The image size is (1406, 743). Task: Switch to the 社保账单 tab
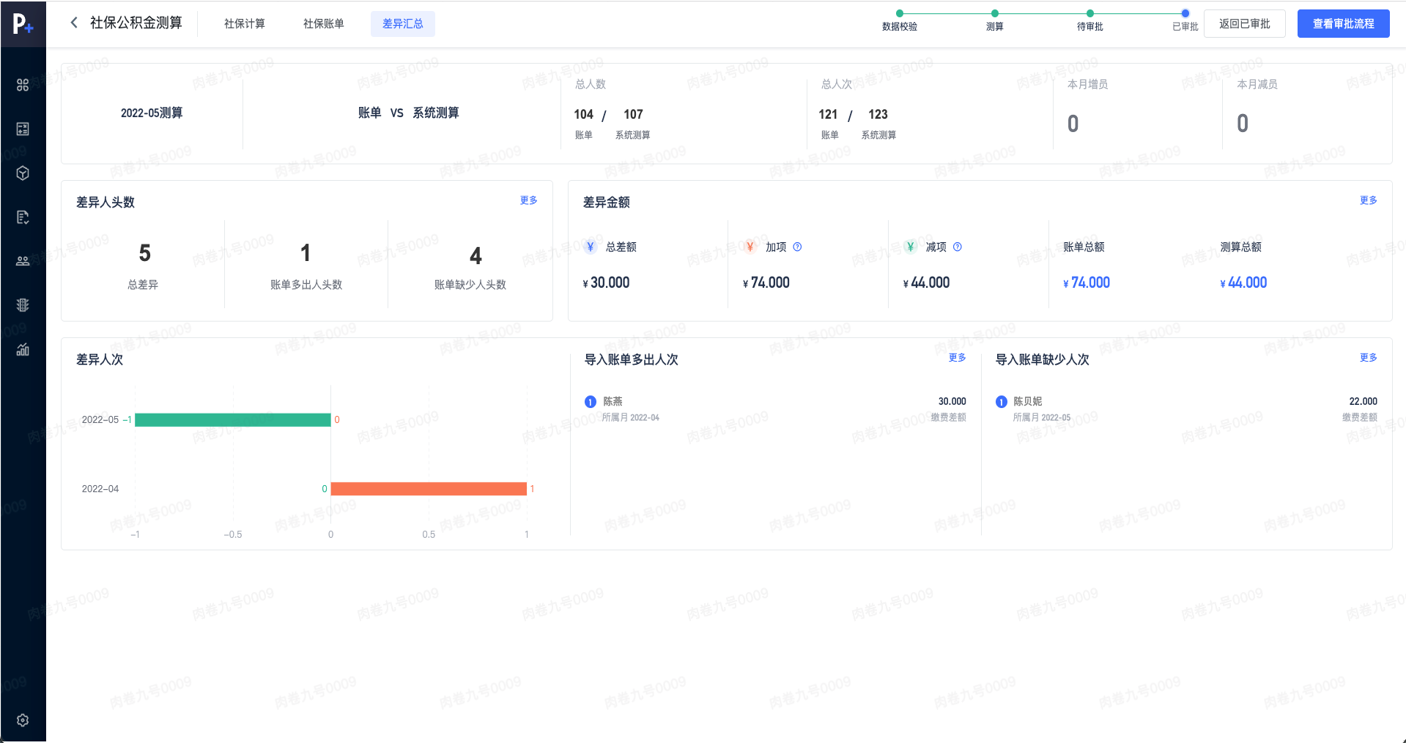pos(323,24)
